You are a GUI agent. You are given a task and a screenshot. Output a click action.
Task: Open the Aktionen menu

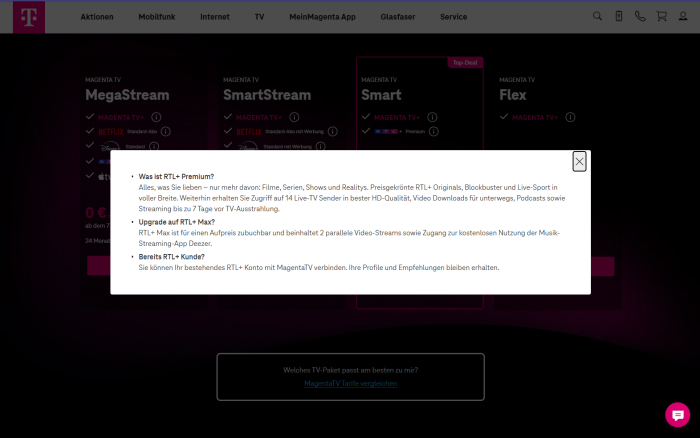[x=97, y=17]
